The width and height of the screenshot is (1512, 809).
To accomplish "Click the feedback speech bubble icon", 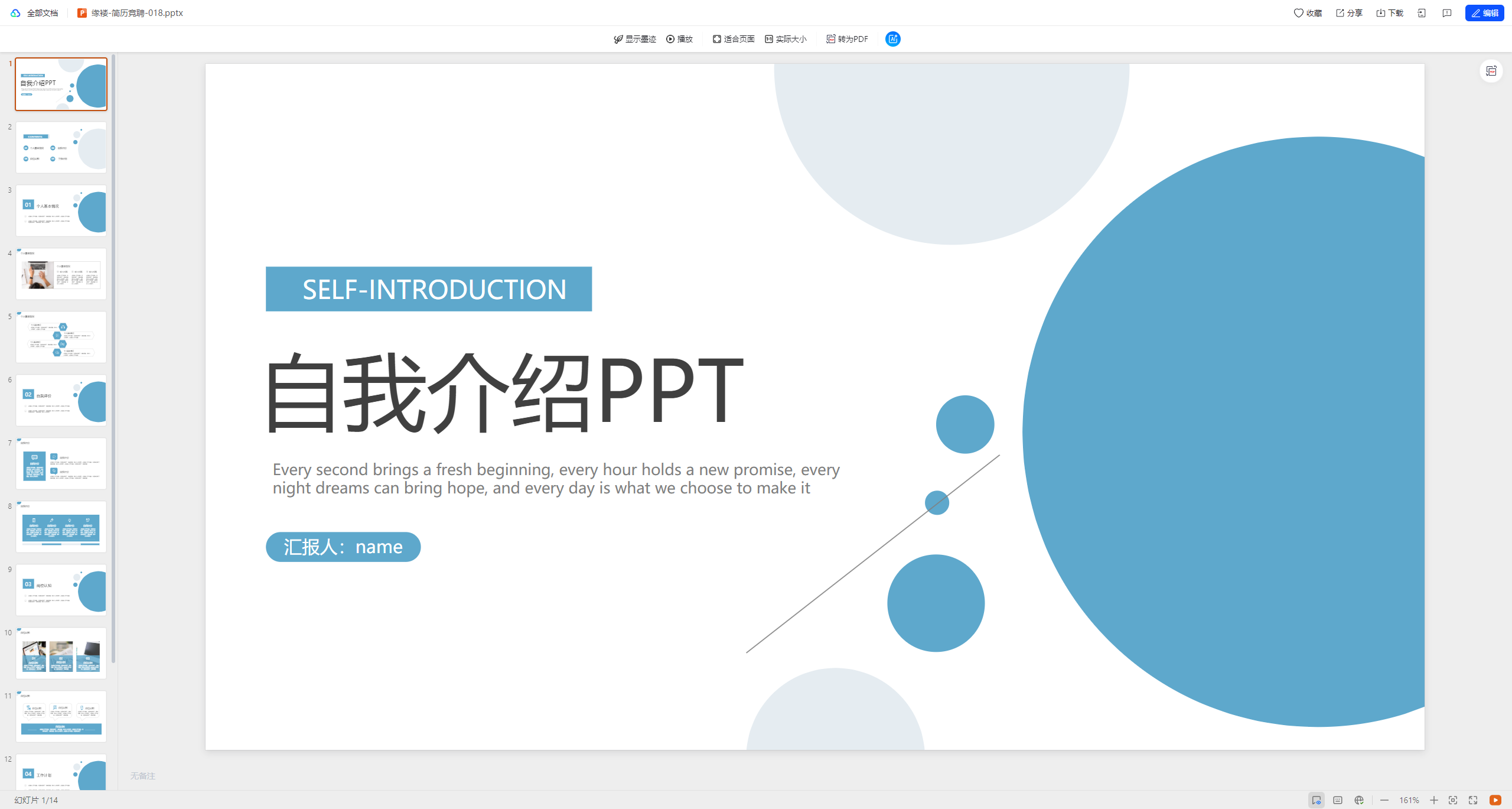I will coord(1446,13).
